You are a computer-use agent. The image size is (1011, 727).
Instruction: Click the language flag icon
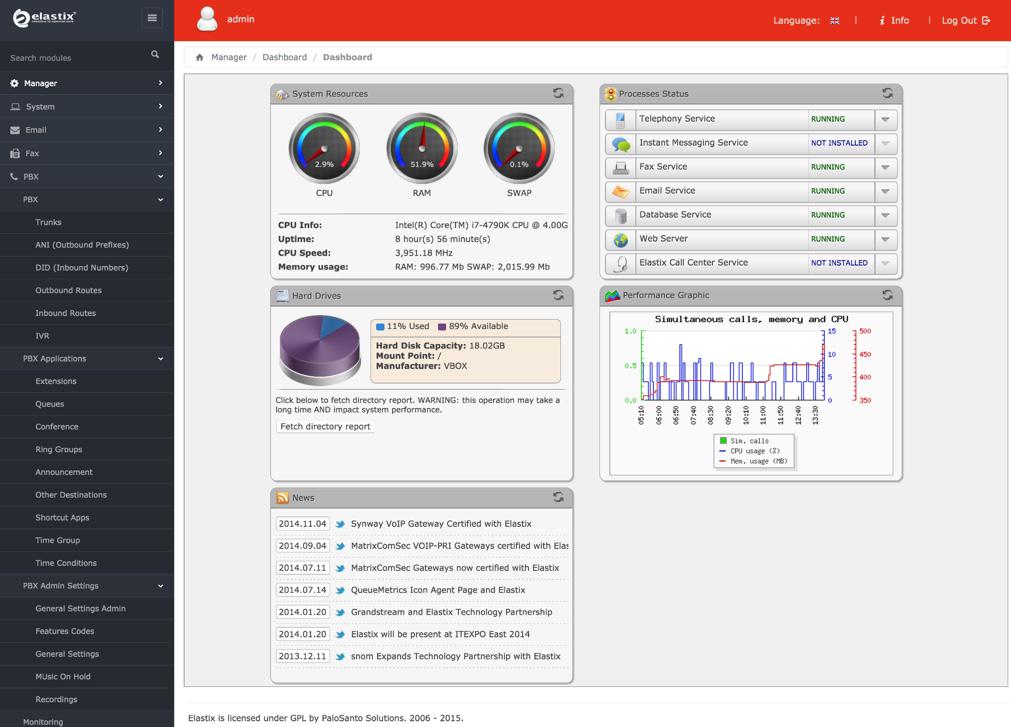[x=834, y=21]
